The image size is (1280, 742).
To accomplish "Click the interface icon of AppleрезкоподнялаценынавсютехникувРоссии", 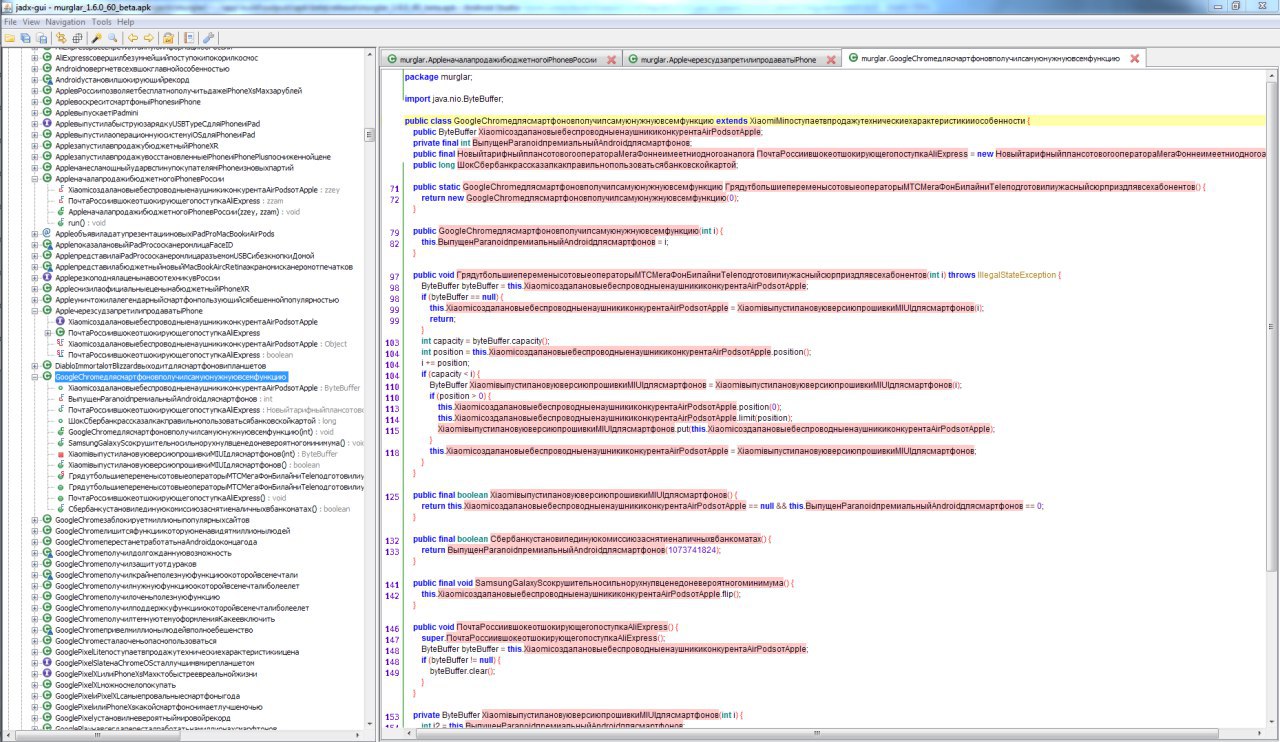I will [x=47, y=277].
